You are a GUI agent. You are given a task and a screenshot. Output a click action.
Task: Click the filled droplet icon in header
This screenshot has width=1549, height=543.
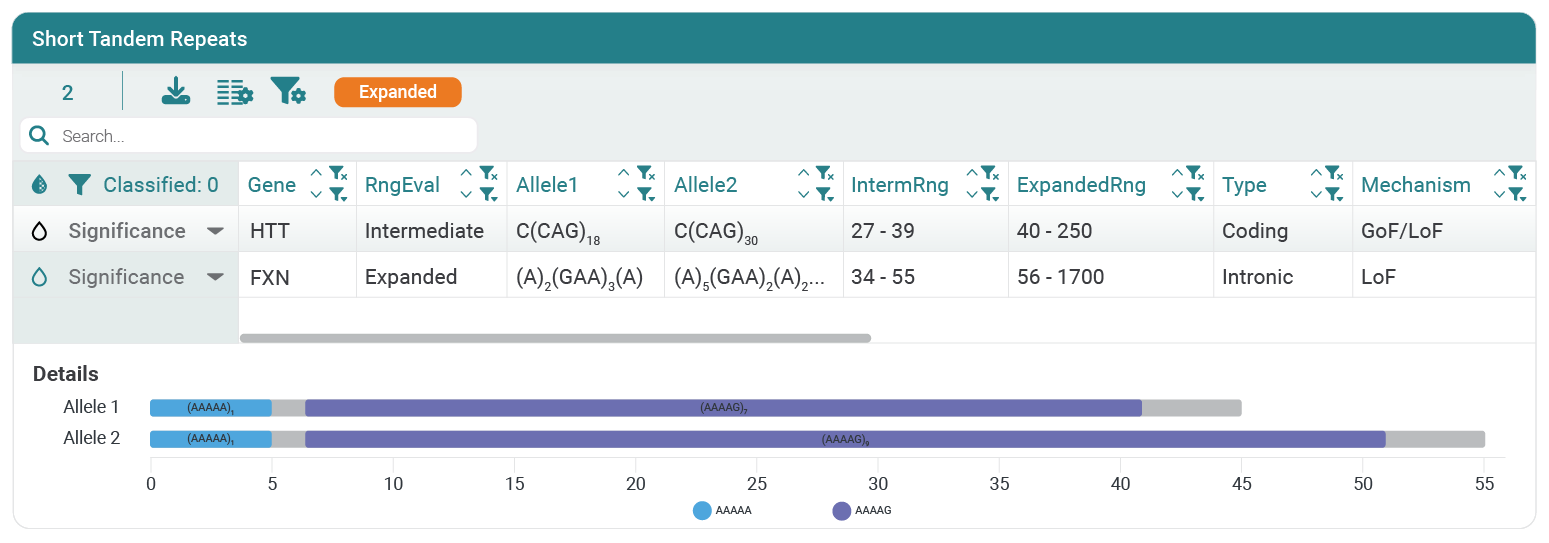(39, 185)
